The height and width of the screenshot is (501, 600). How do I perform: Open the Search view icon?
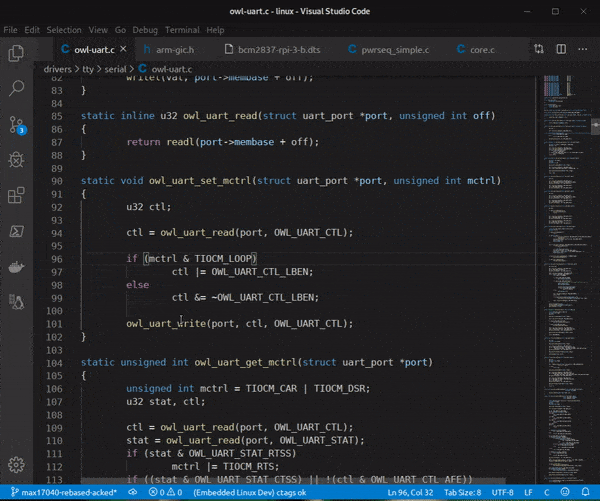(x=16, y=88)
